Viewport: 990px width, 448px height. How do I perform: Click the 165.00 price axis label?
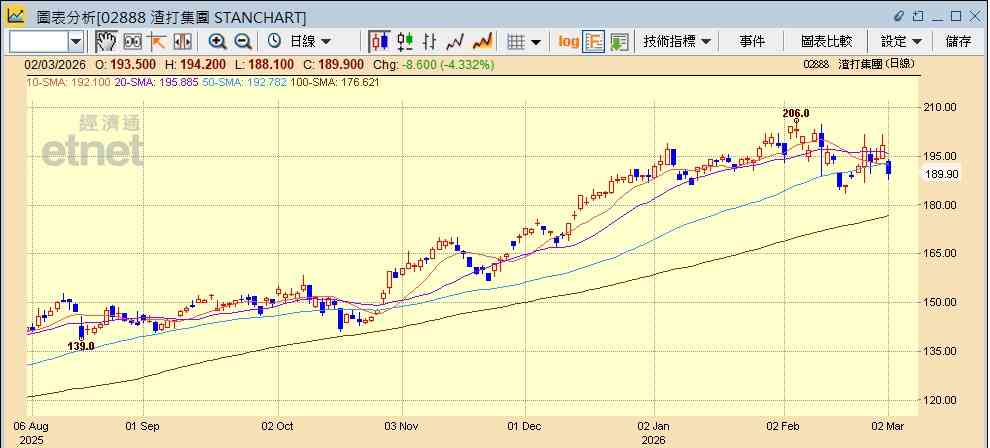941,253
